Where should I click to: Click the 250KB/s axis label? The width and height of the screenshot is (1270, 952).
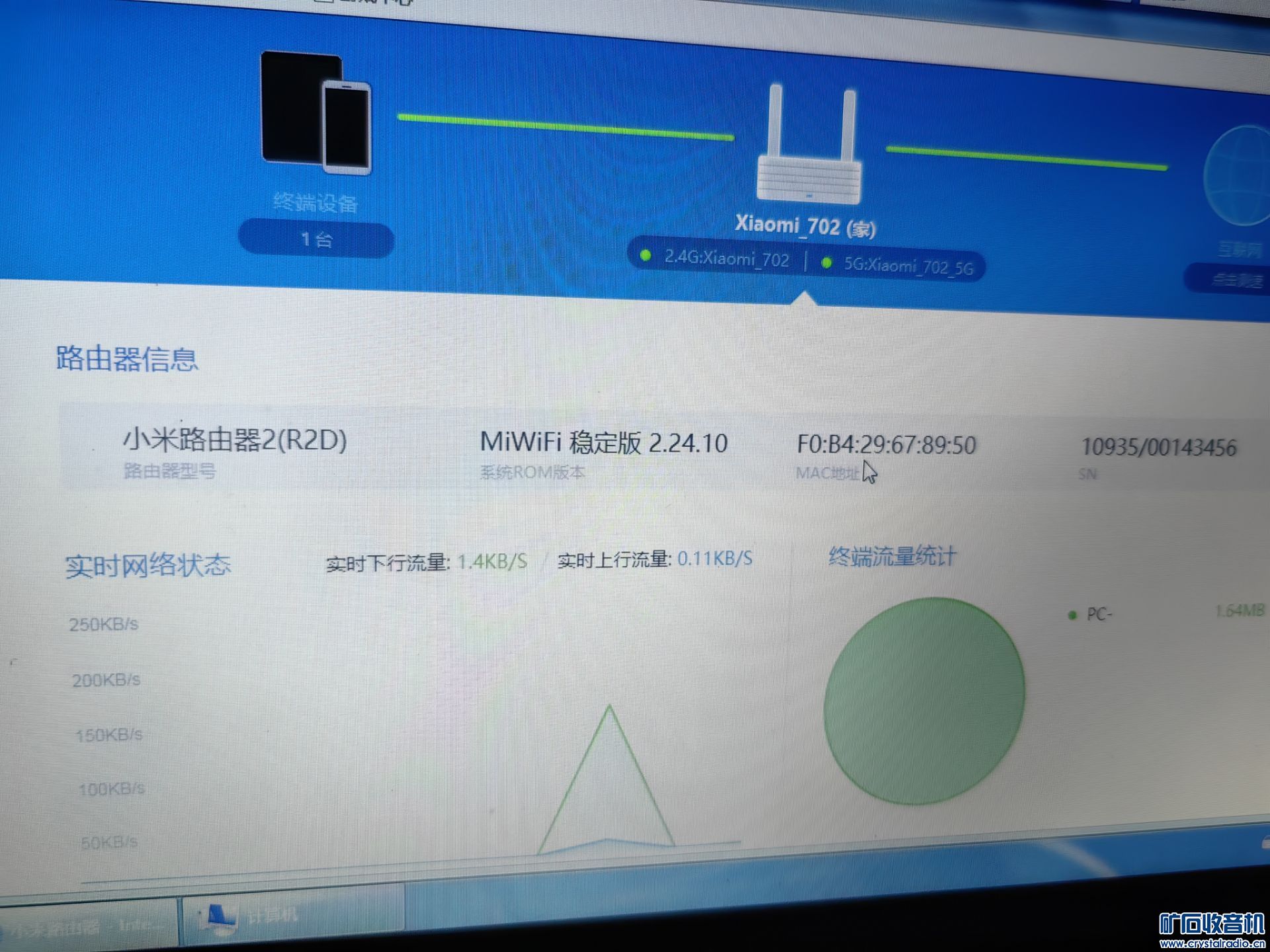104,624
